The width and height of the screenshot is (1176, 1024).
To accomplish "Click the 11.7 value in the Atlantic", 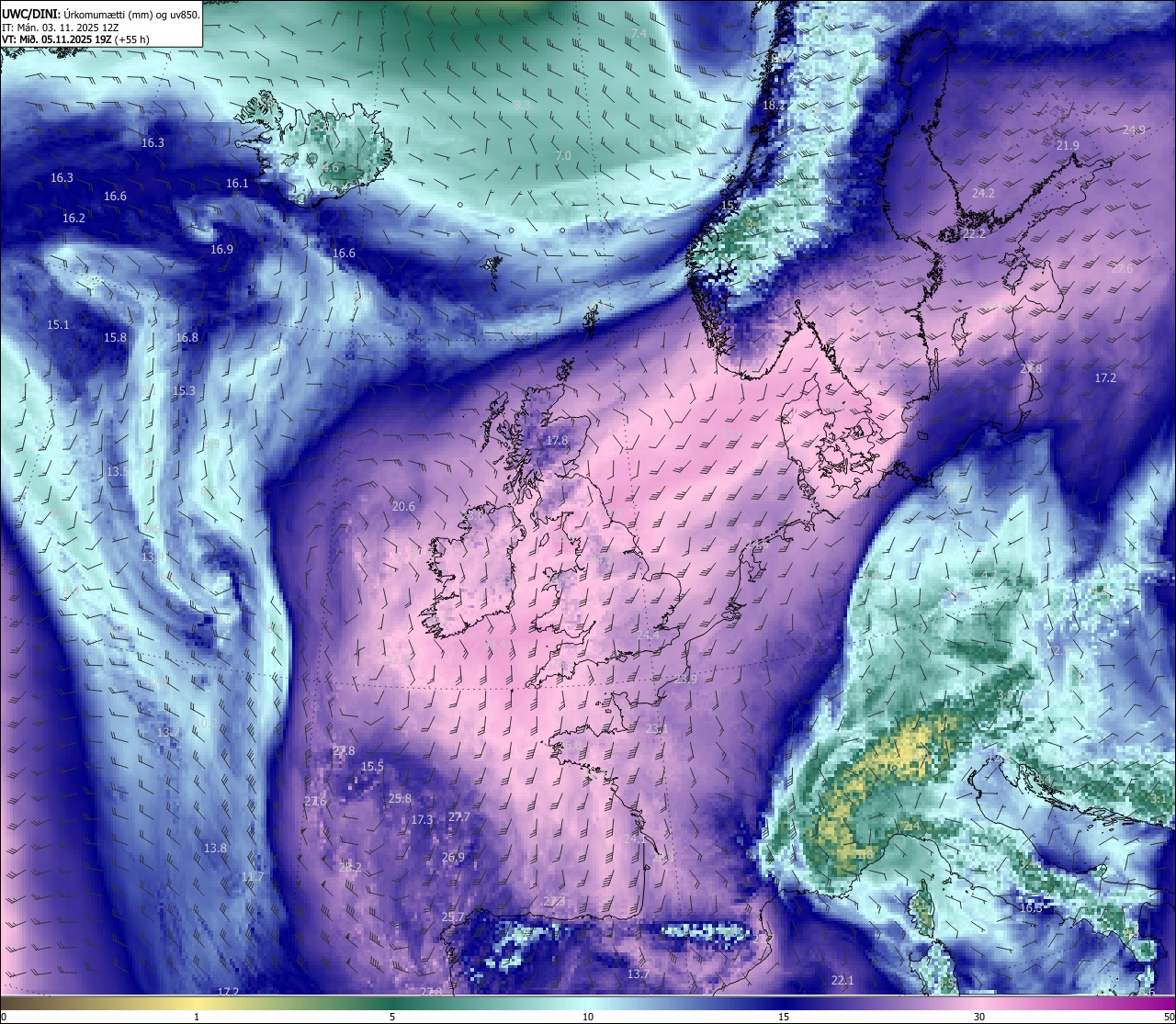I will [252, 877].
